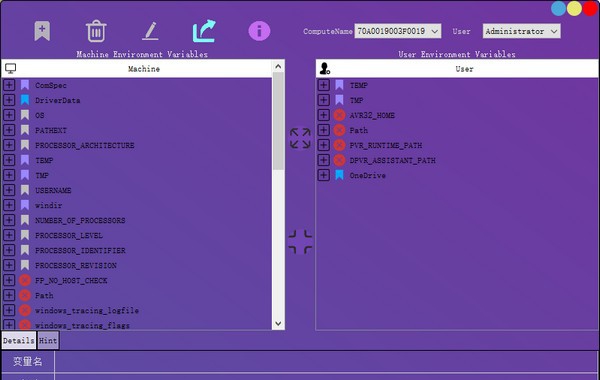Image resolution: width=600 pixels, height=380 pixels.
Task: Expand the user TMP variable node
Action: pyautogui.click(x=324, y=100)
